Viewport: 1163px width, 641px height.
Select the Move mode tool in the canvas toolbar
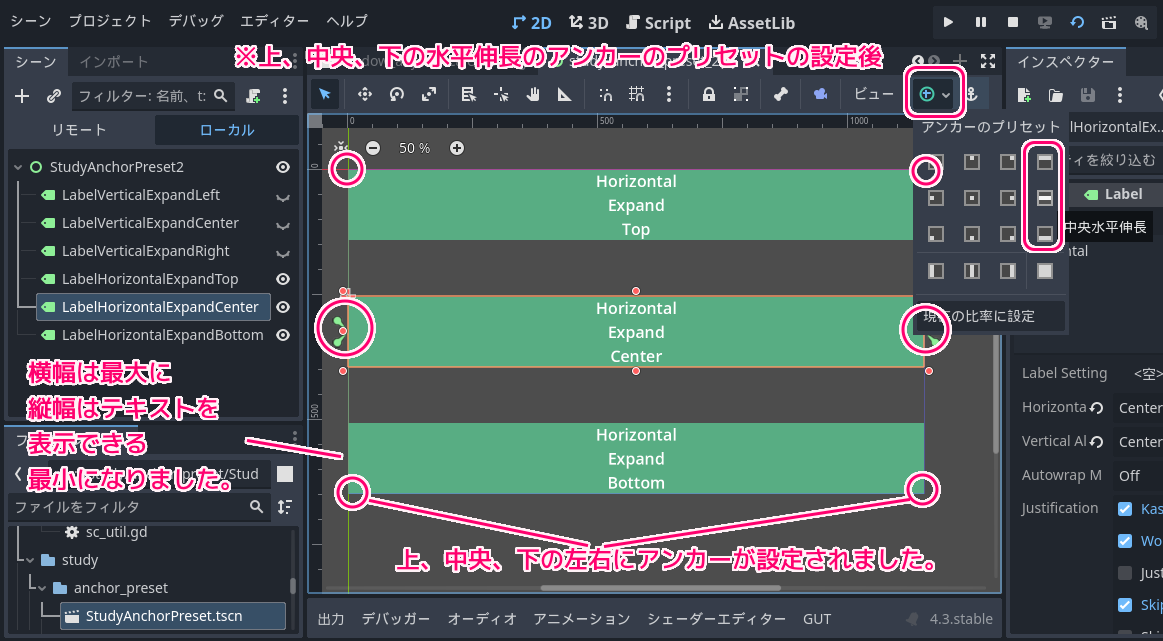pyautogui.click(x=364, y=94)
